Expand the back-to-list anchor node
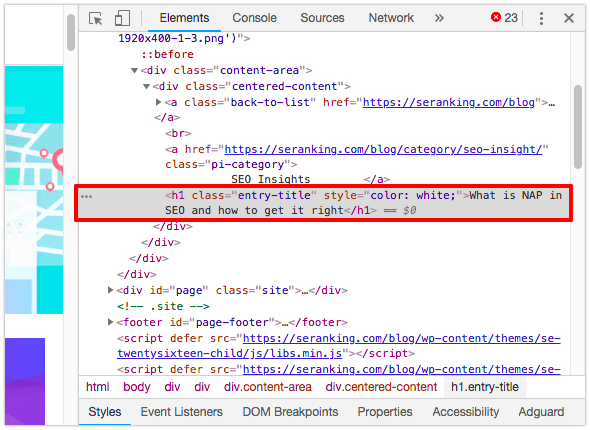The image size is (590, 430). [158, 102]
